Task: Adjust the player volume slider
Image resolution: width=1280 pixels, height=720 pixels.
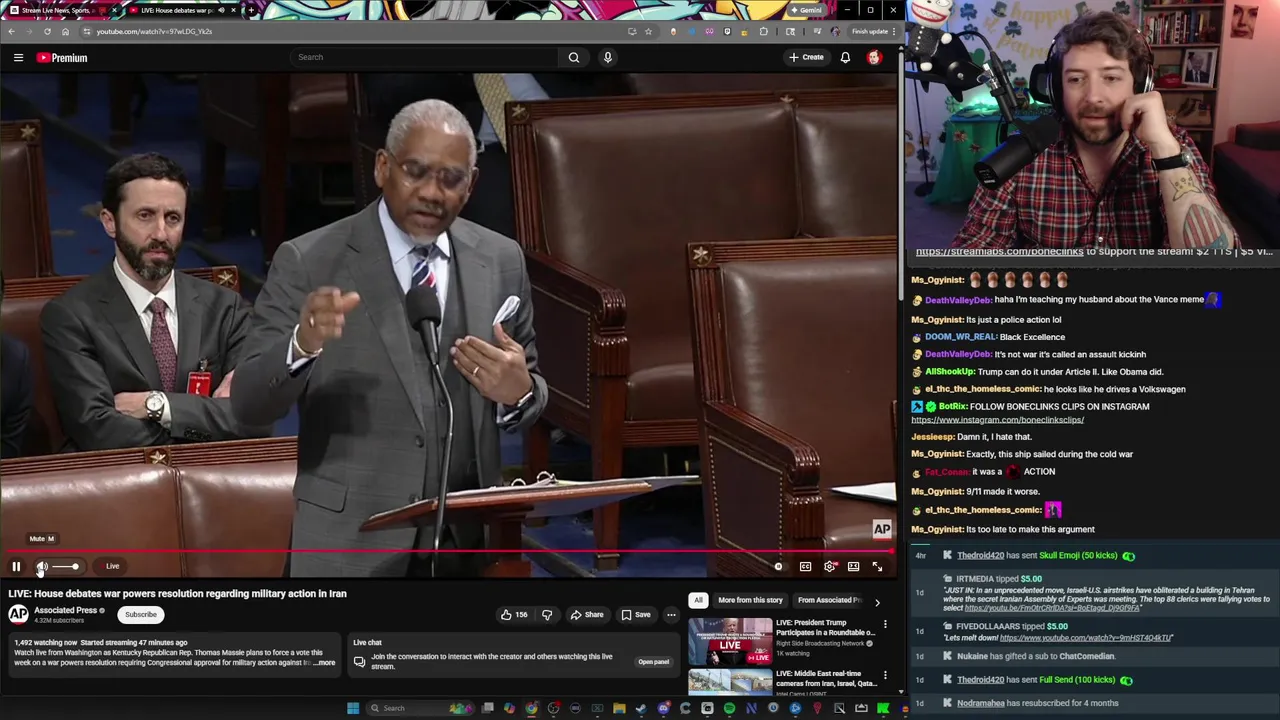Action: 65,567
